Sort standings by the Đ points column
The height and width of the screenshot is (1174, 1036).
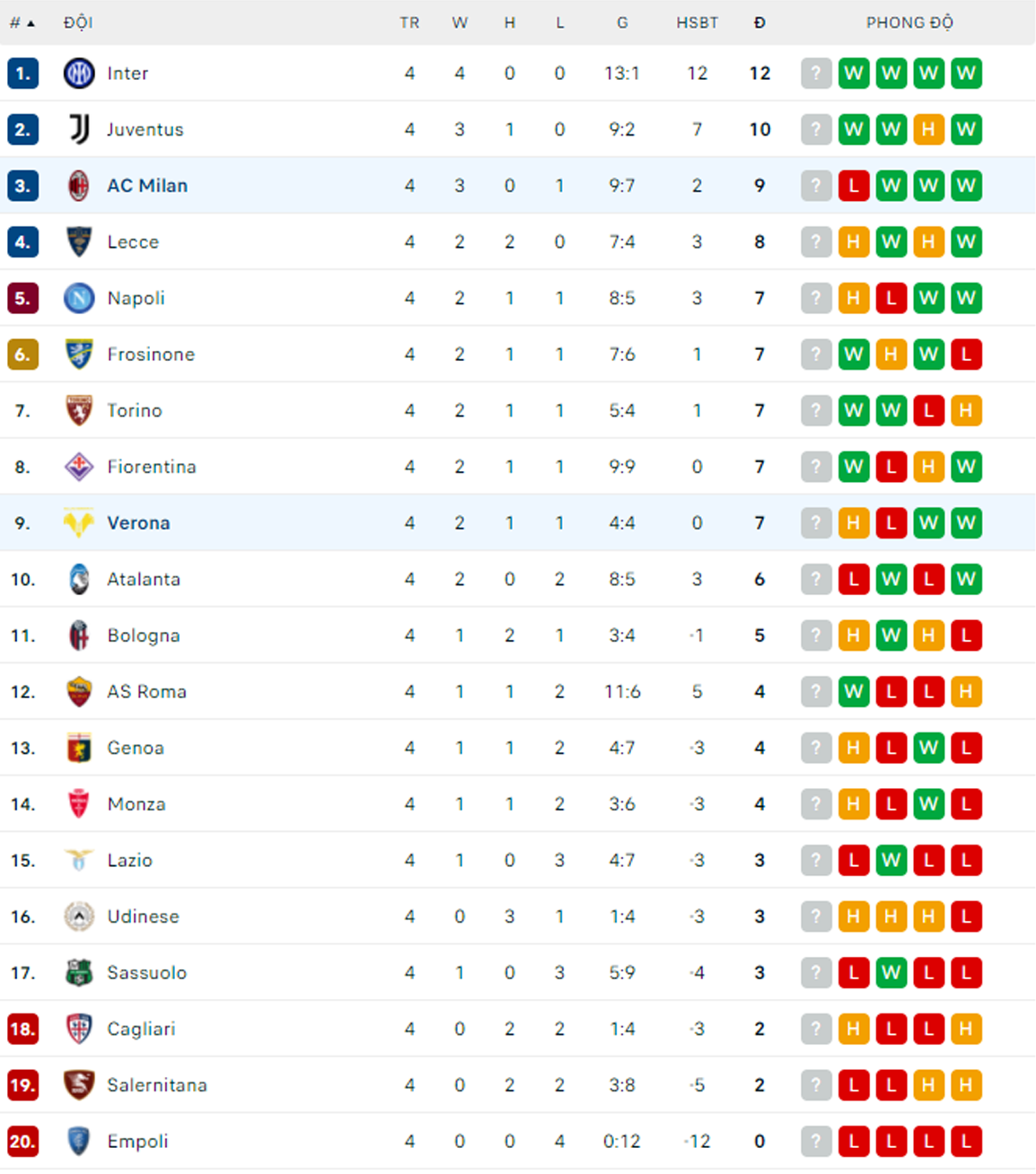[x=759, y=22]
